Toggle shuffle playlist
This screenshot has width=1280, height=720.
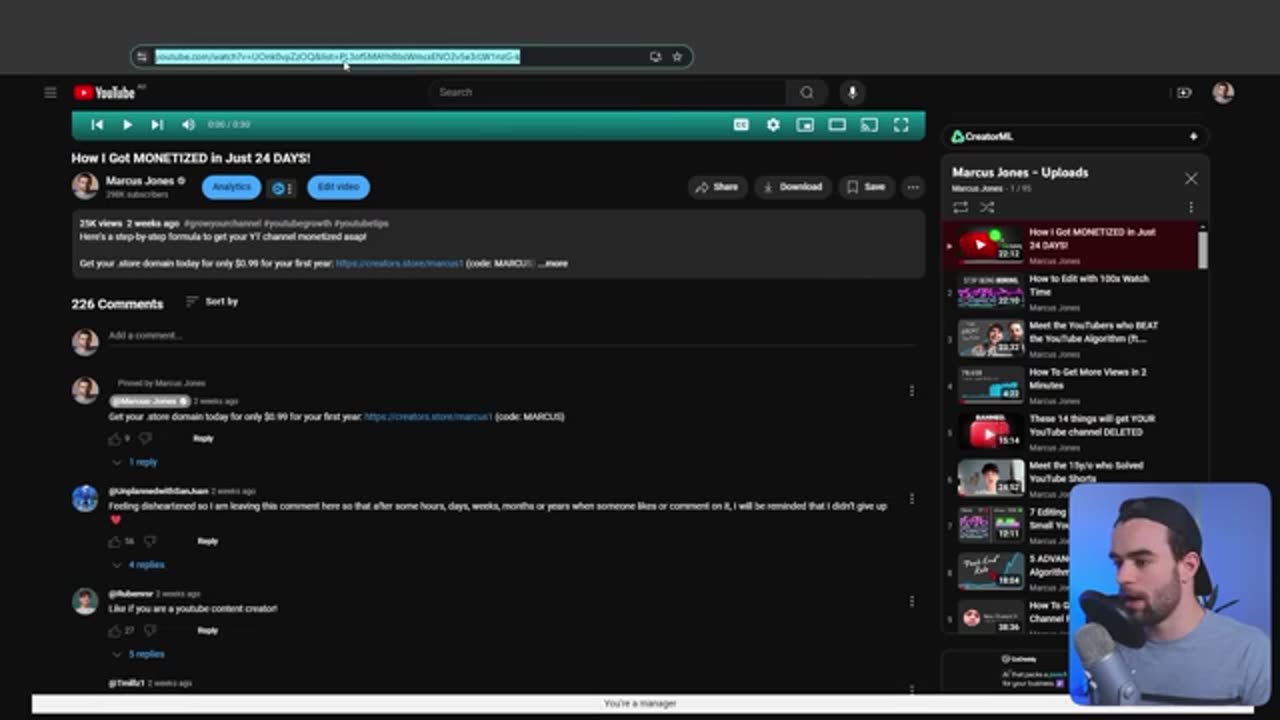click(987, 208)
